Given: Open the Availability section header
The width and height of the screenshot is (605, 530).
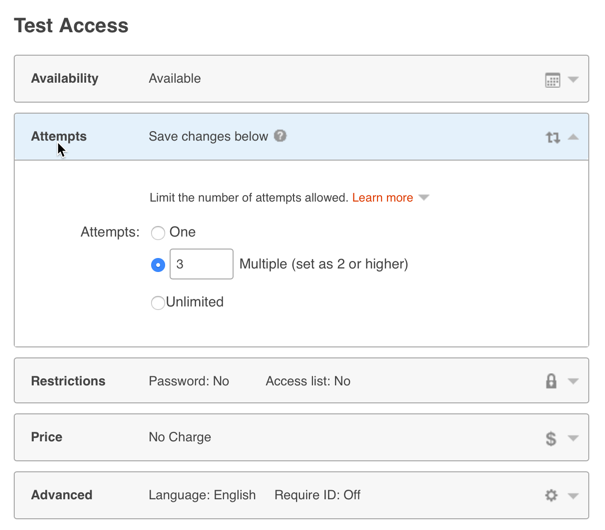Looking at the screenshot, I should (65, 79).
